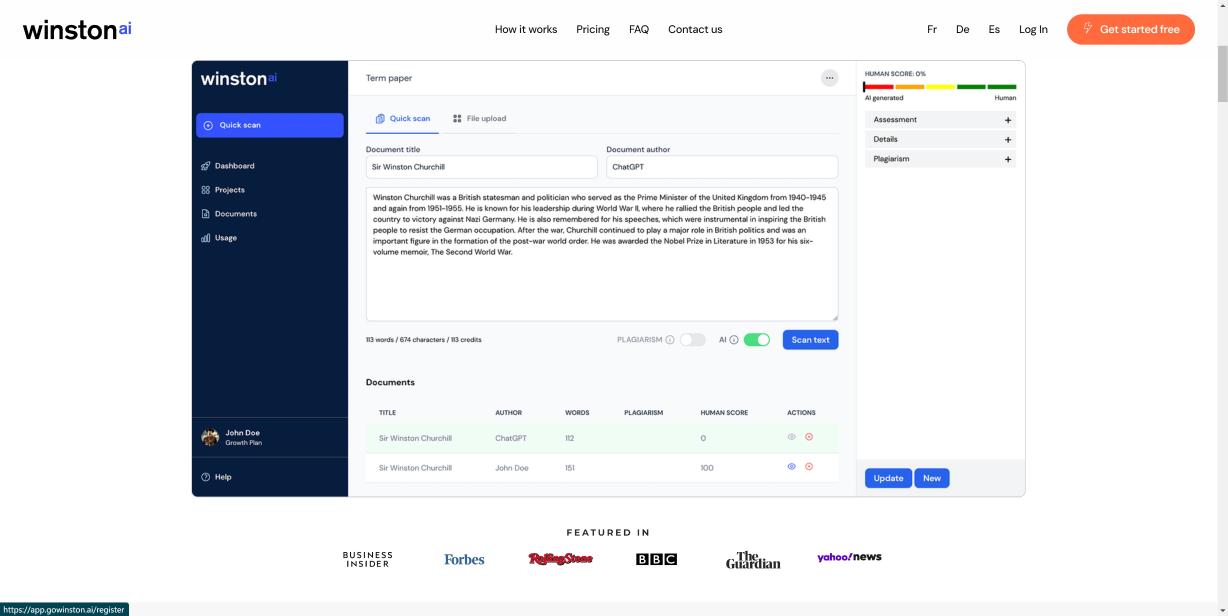
Task: View the John Doe document with eye icon
Action: (792, 467)
